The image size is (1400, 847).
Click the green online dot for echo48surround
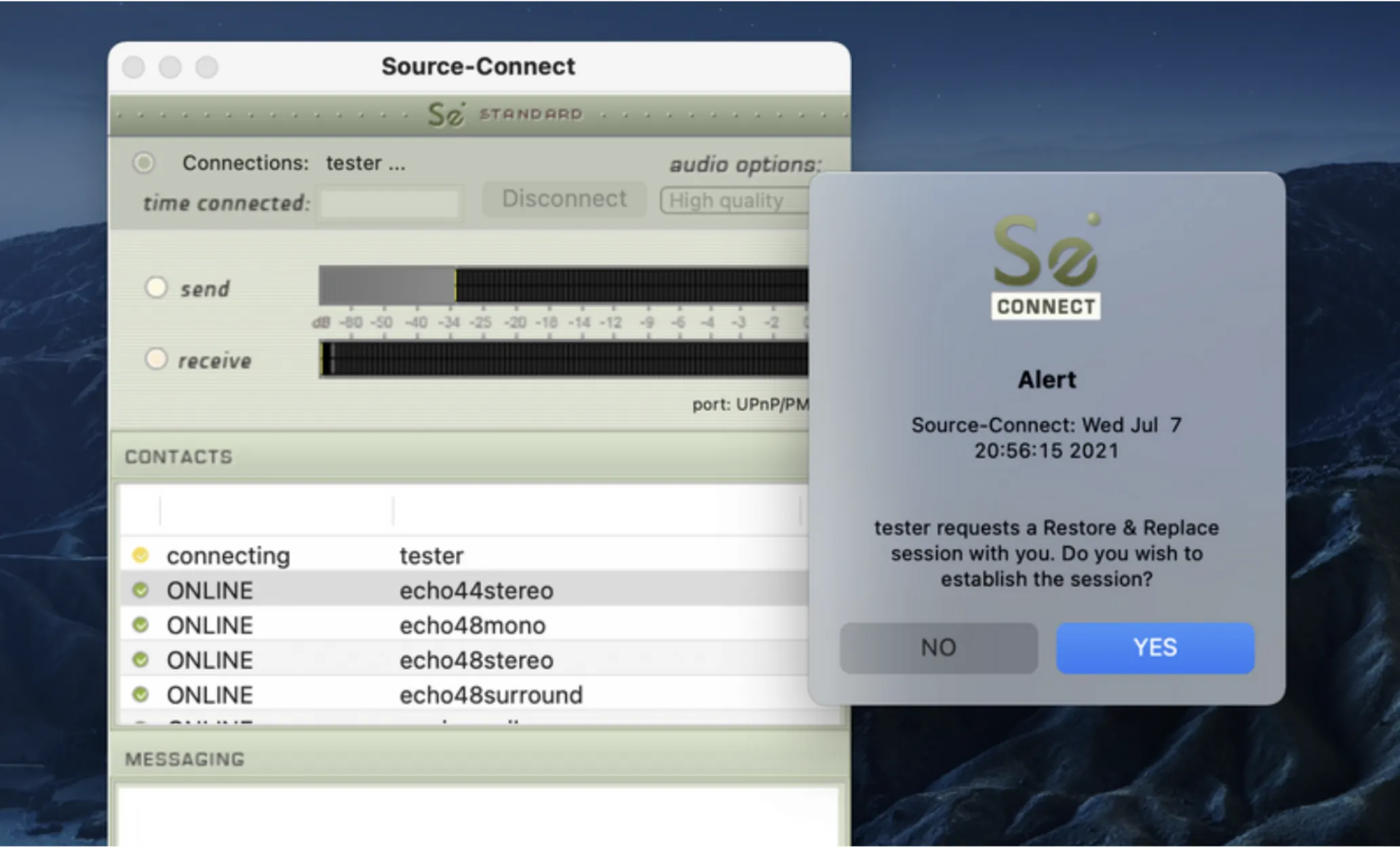[140, 694]
